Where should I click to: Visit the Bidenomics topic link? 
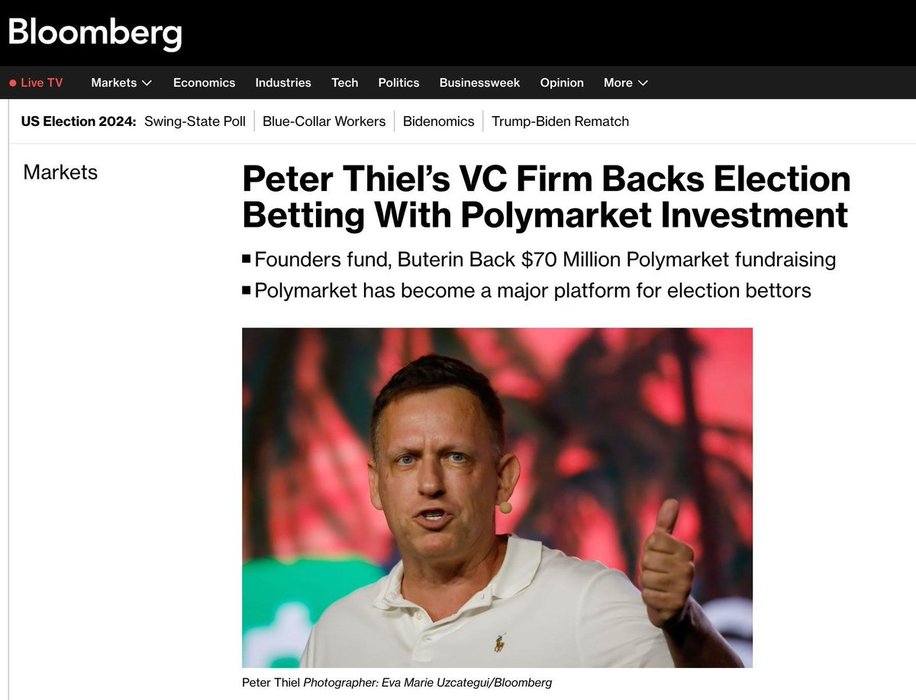pyautogui.click(x=438, y=121)
